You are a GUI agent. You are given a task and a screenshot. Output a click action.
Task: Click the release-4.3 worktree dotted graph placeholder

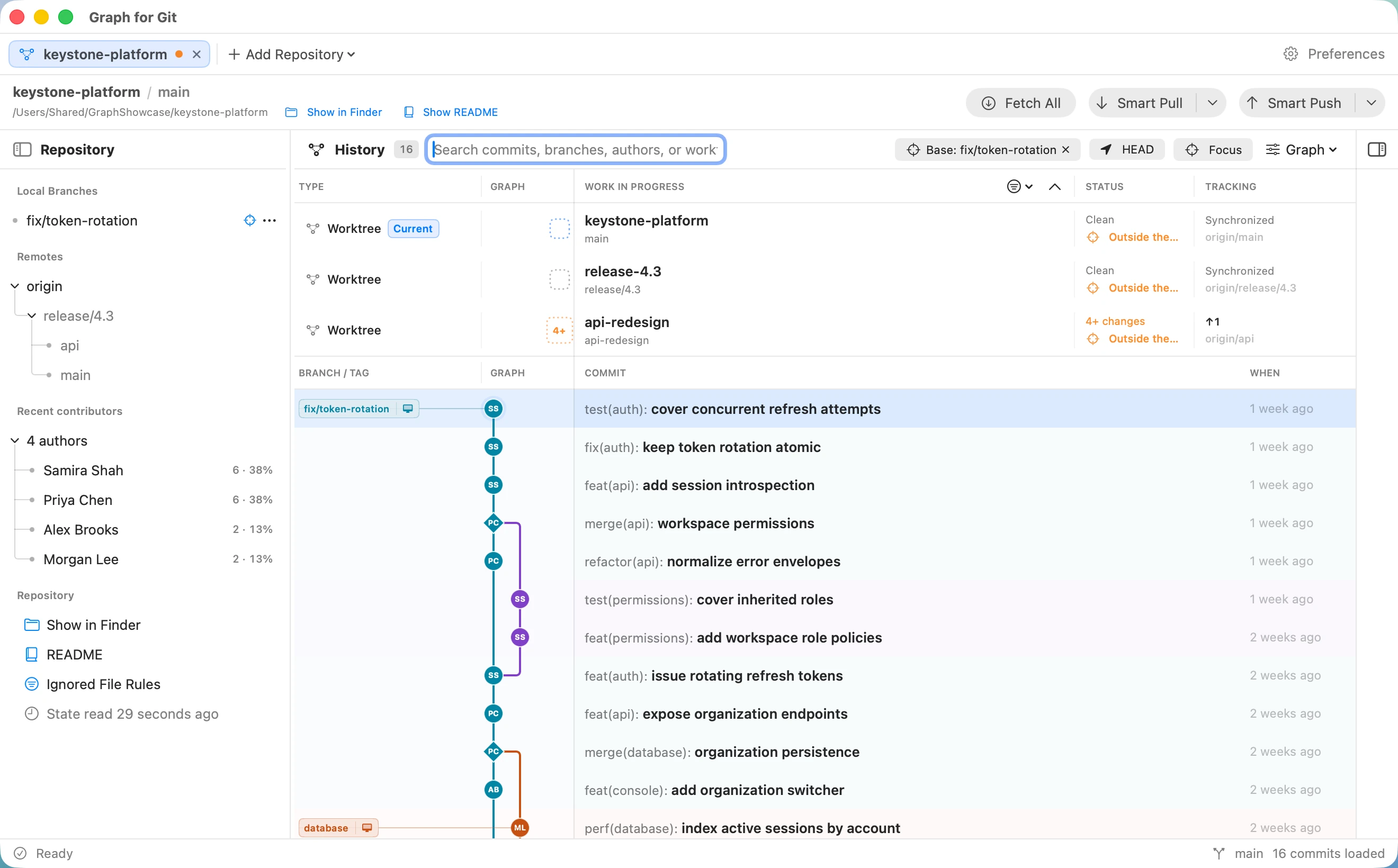pyautogui.click(x=559, y=279)
